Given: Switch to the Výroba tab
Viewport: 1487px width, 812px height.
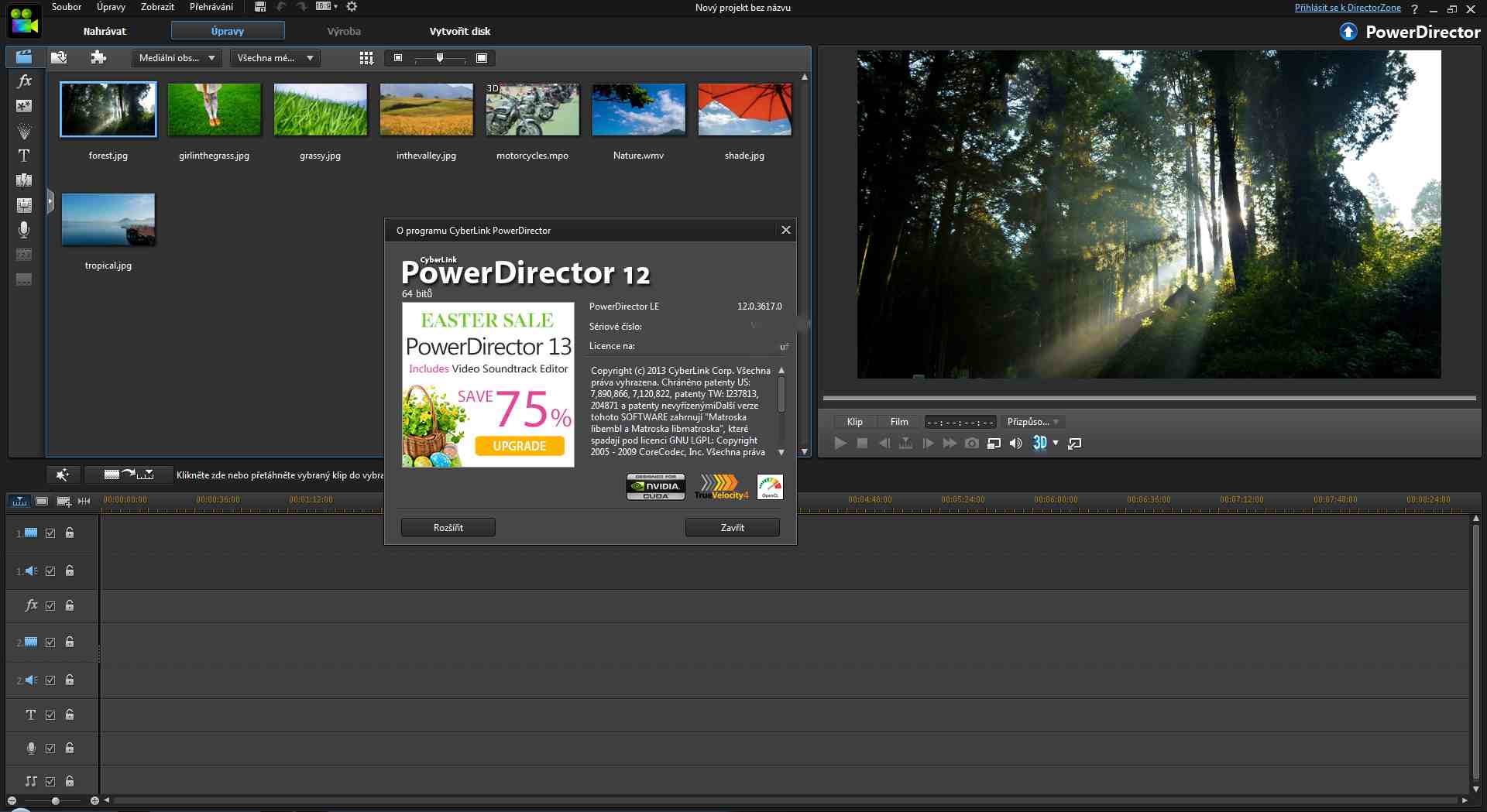Looking at the screenshot, I should tap(344, 31).
